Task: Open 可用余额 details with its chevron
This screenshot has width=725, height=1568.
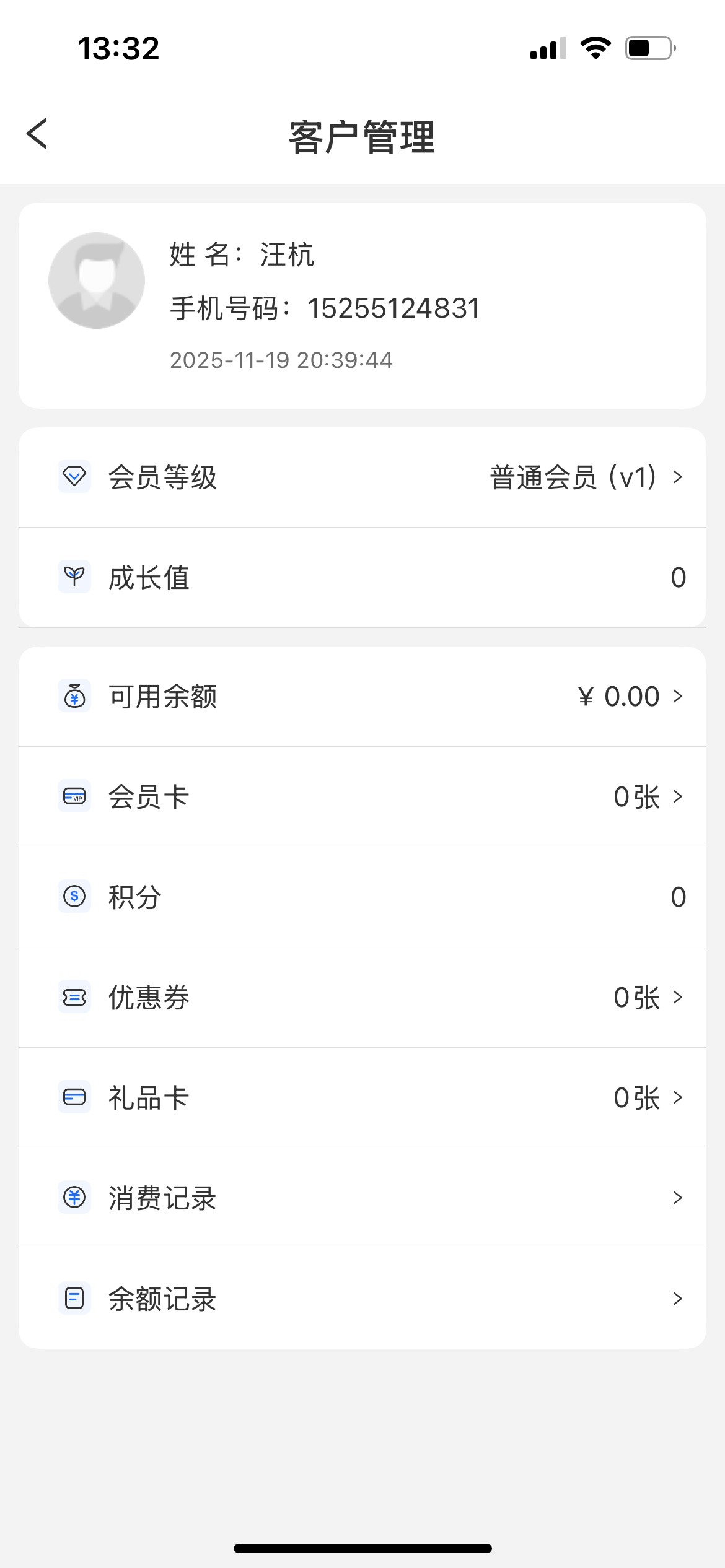Action: (x=677, y=696)
